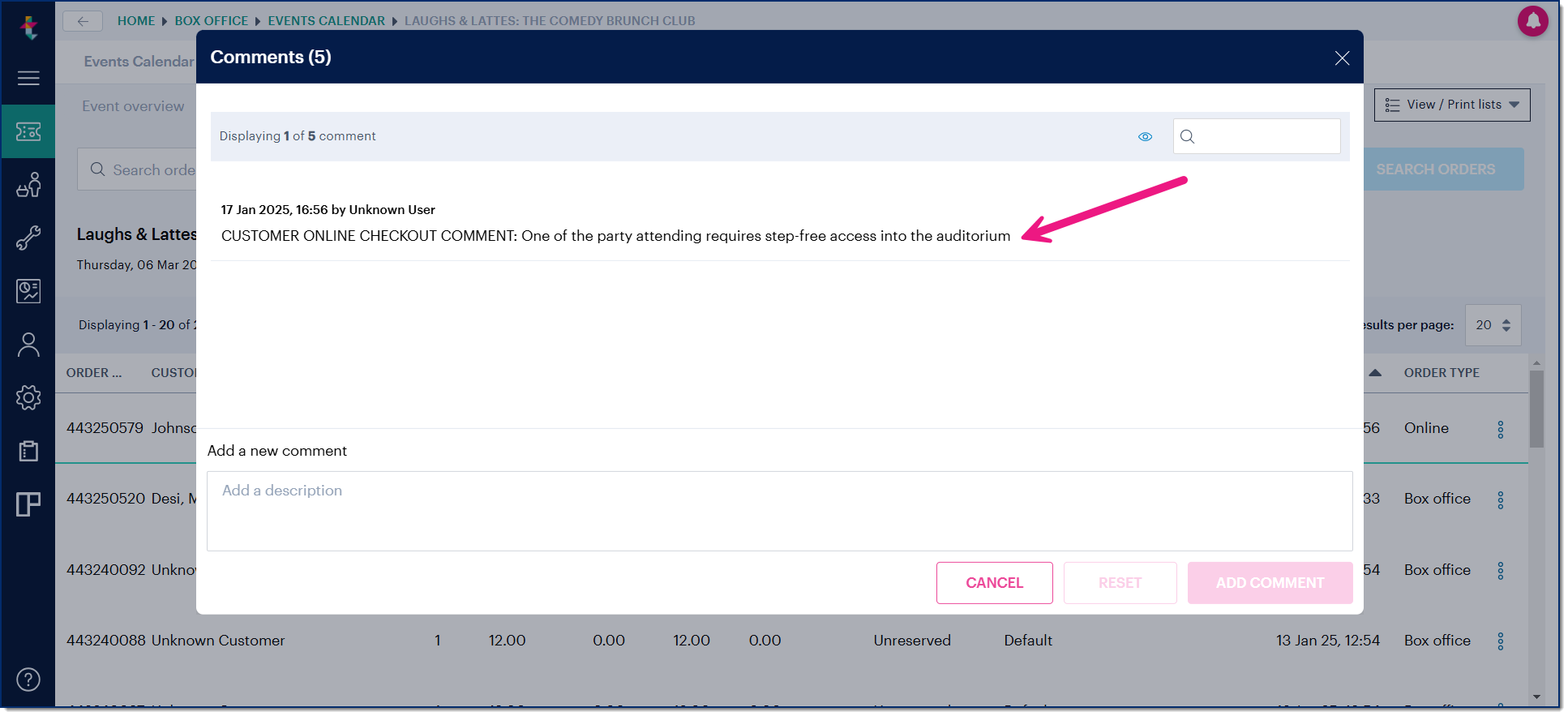Screen dimensions: 1568x716
Task: Click the sort arrow beside ORDER TYPE
Action: [1375, 373]
